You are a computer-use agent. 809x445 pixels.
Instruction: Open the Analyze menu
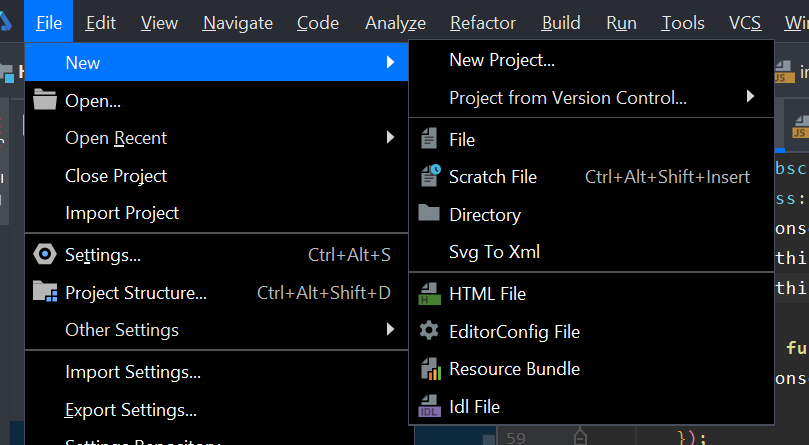[x=395, y=23]
